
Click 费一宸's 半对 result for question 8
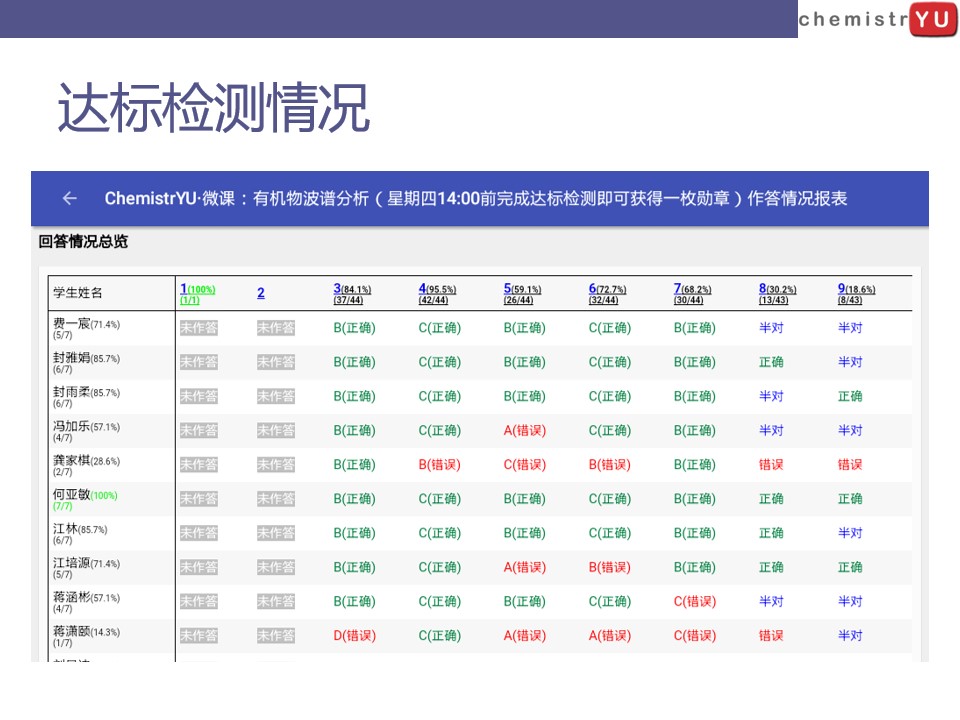[x=771, y=328]
